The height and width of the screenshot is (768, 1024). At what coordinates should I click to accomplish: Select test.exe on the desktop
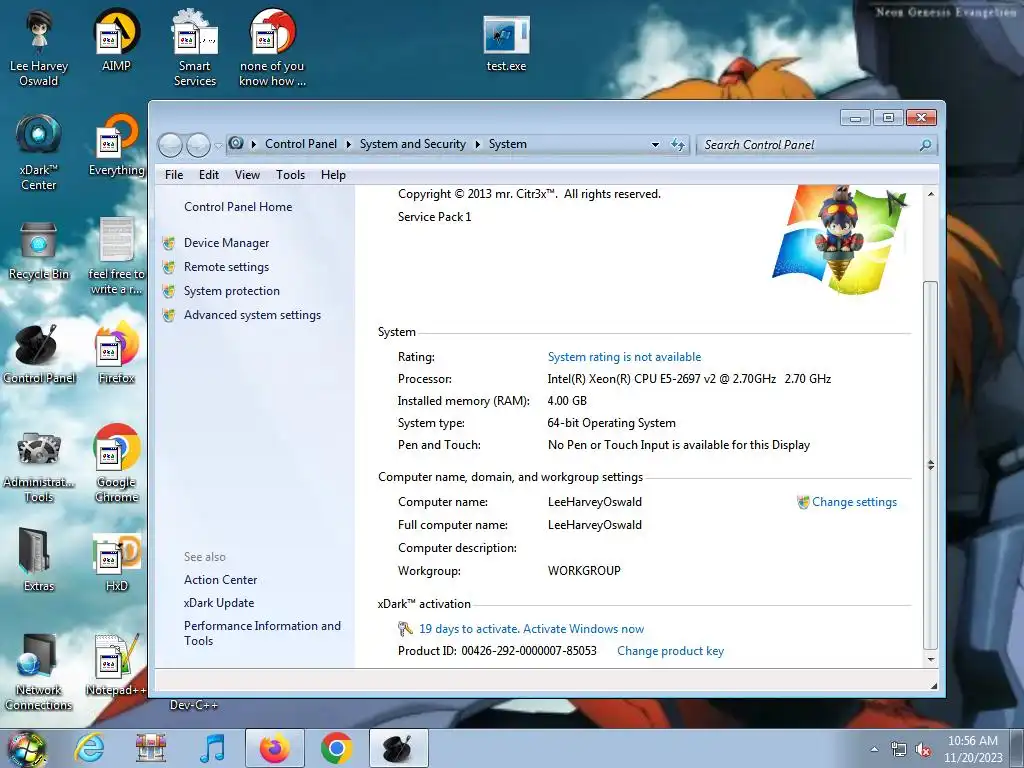click(506, 43)
